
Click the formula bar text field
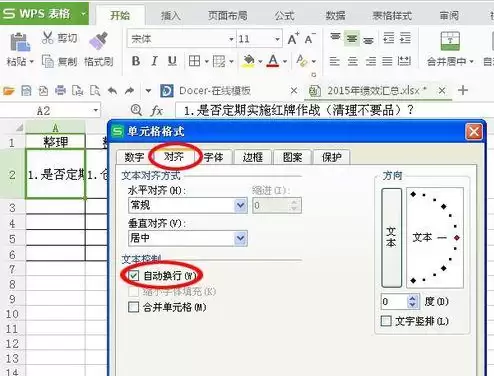pyautogui.click(x=334, y=110)
